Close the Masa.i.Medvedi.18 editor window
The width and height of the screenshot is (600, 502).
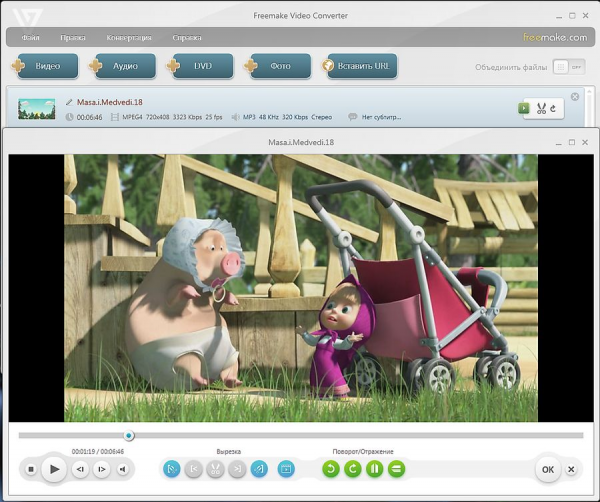[585, 142]
